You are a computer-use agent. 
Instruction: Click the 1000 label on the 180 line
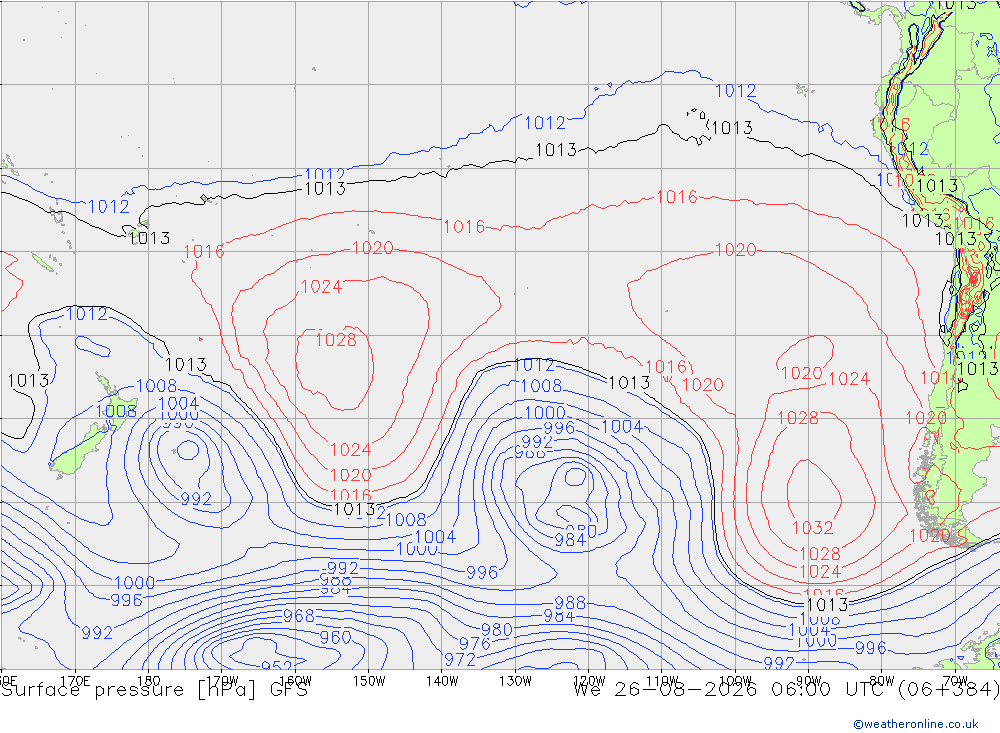(x=135, y=583)
